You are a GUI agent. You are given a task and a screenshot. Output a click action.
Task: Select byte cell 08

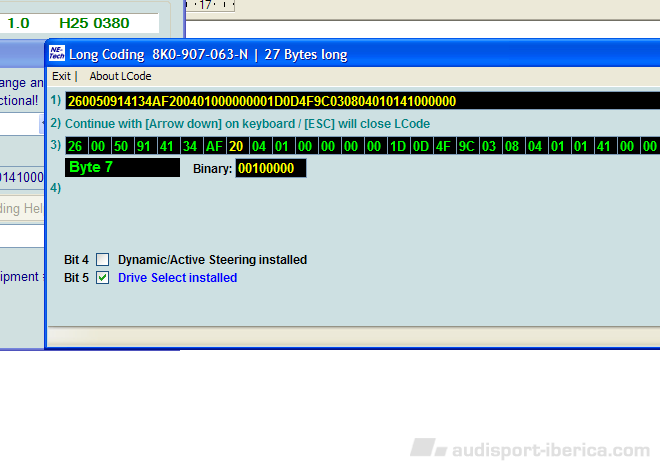(512, 146)
